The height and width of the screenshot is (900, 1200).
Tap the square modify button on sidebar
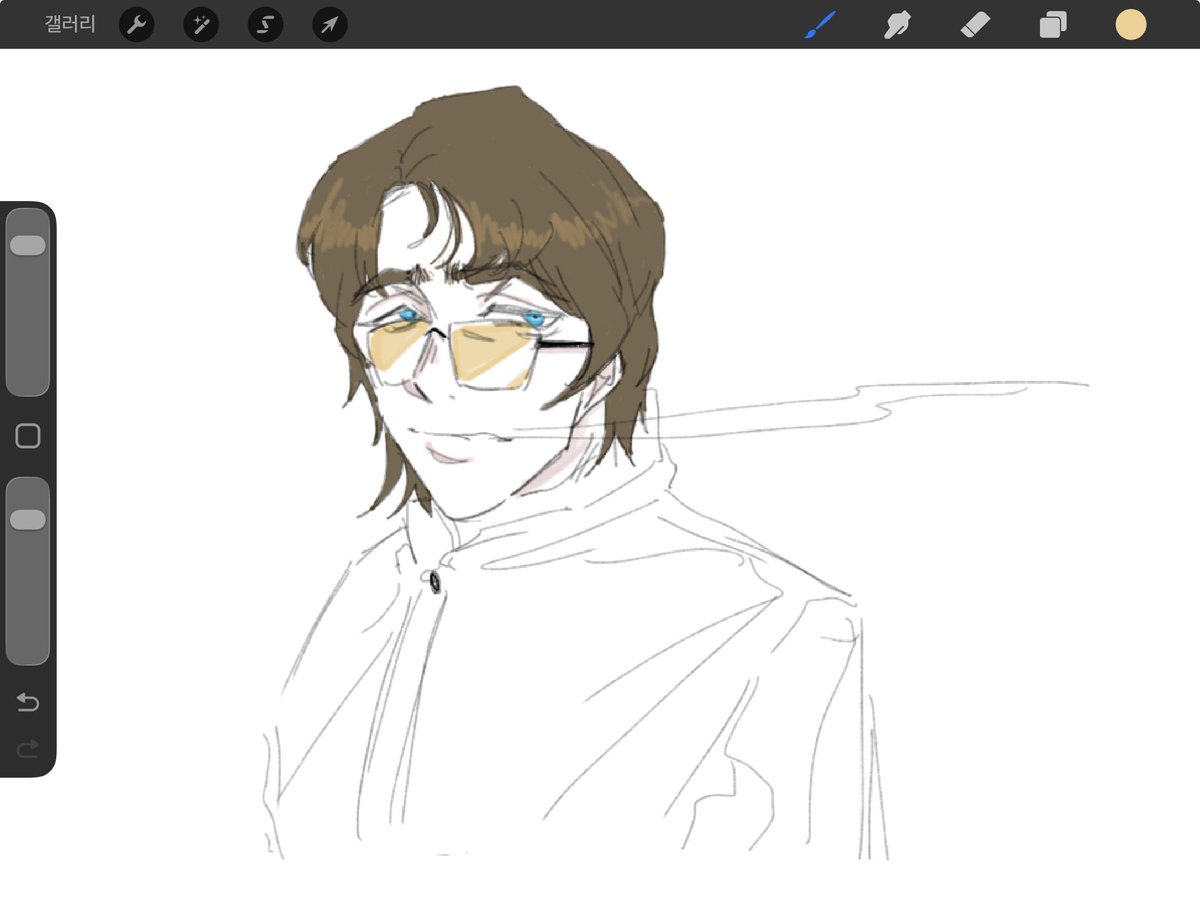point(28,436)
